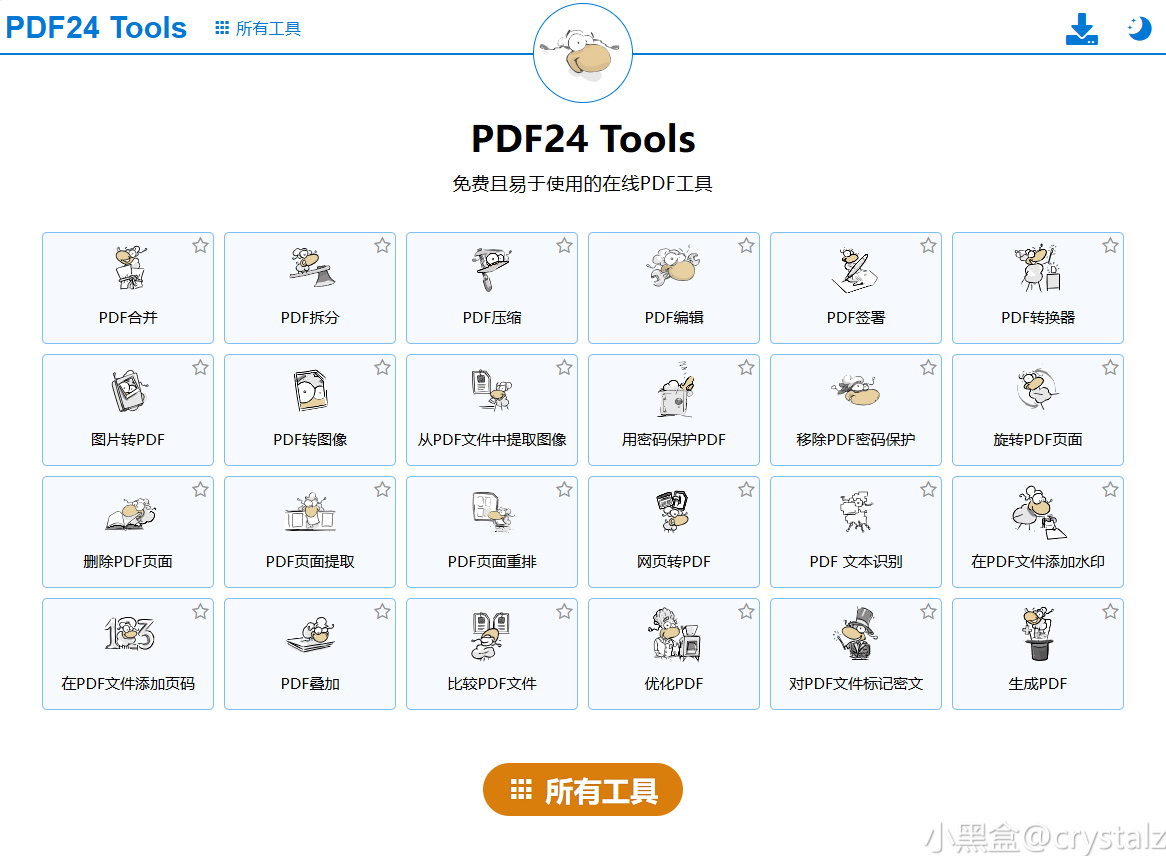Click the PDF叠加 label text
Viewport: 1166px width, 856px height.
[x=310, y=683]
